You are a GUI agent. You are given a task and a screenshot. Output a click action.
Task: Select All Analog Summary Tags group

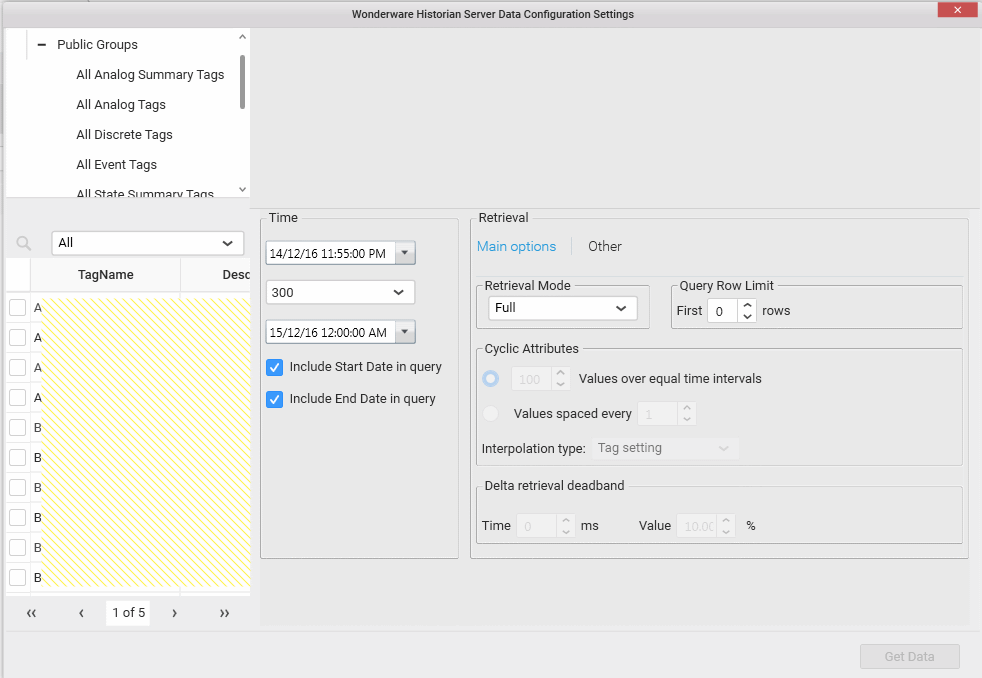[x=150, y=74]
